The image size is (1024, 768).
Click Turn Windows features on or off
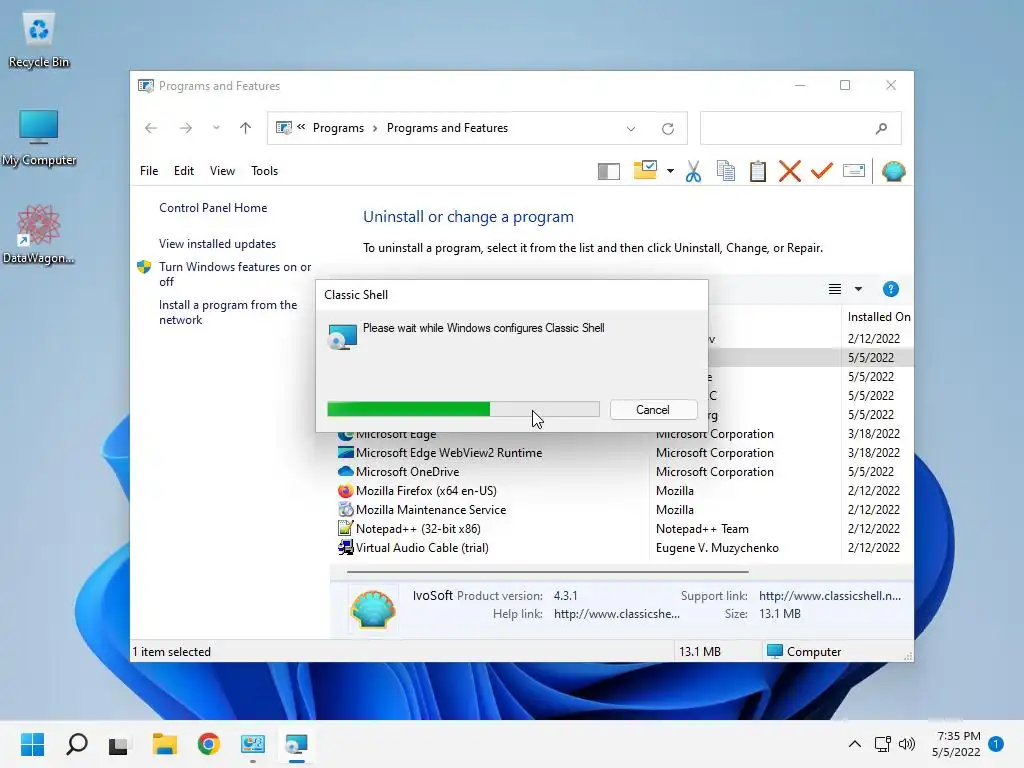[x=235, y=274]
